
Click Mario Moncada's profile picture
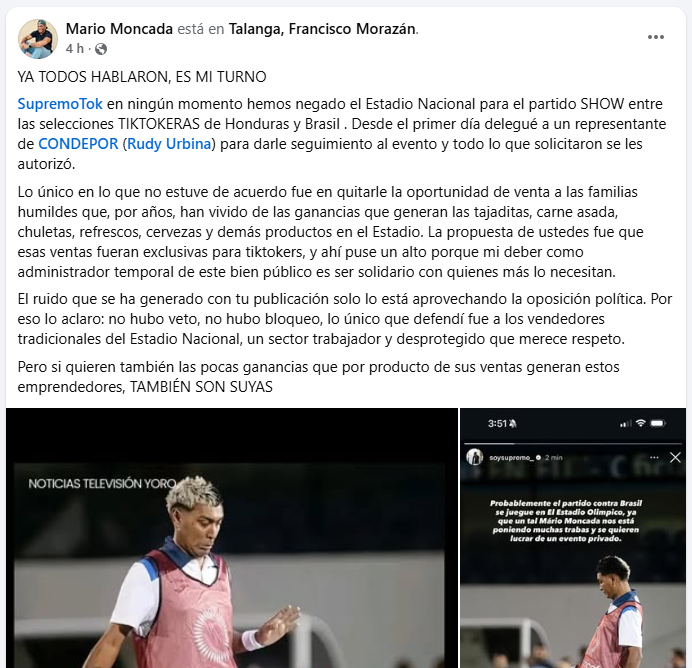(38, 39)
